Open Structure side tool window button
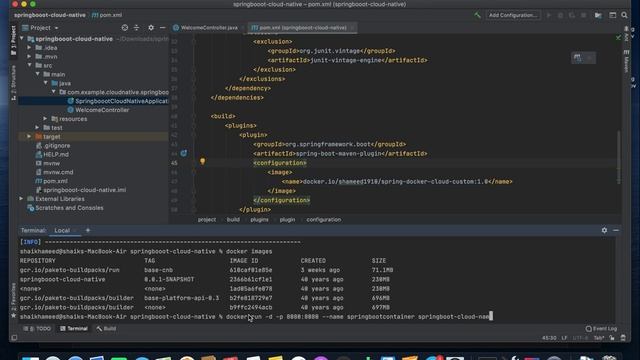Screen dimensions: 640x360 tap(13, 82)
